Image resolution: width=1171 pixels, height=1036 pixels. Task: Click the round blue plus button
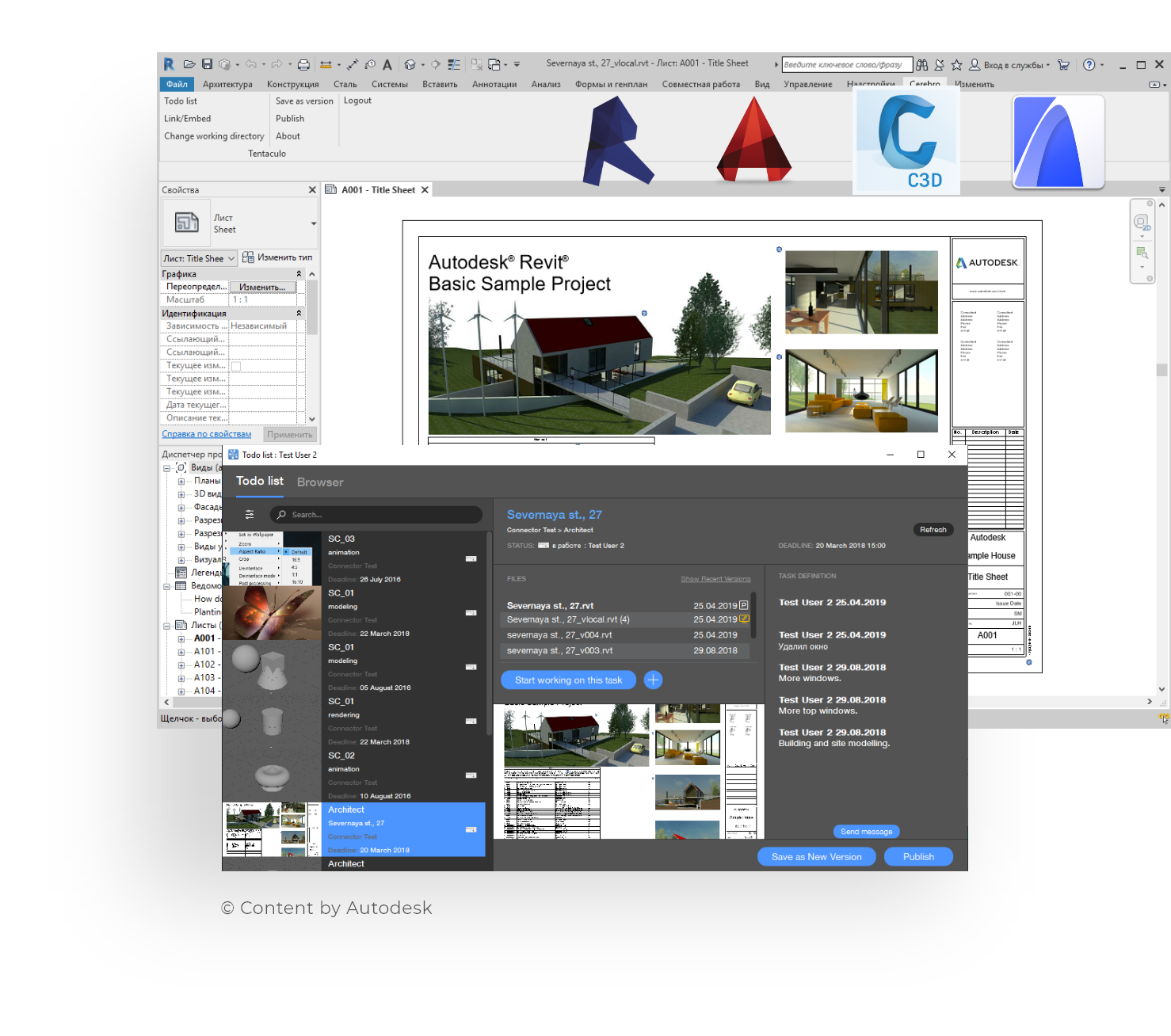pos(653,680)
